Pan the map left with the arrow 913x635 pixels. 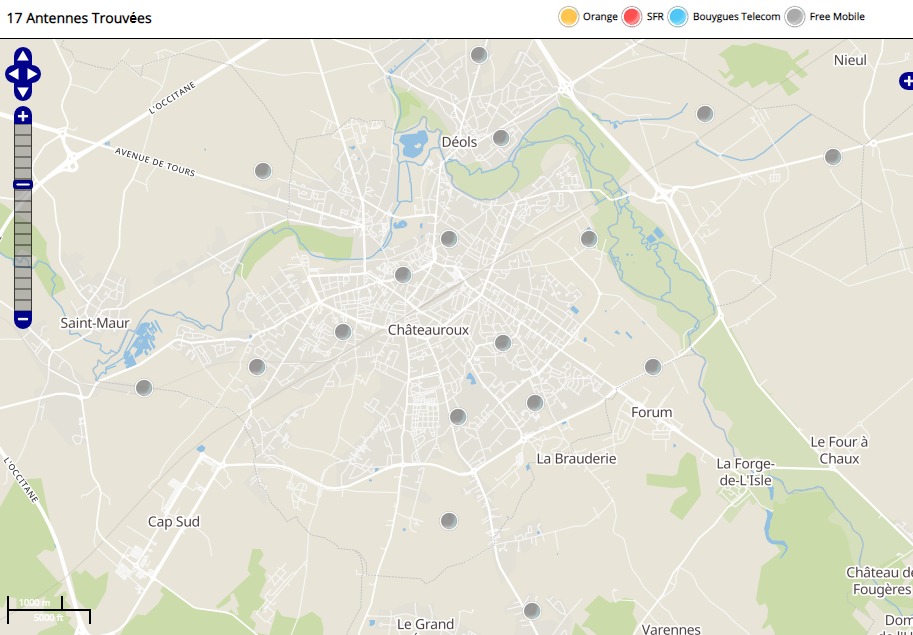click(12, 74)
